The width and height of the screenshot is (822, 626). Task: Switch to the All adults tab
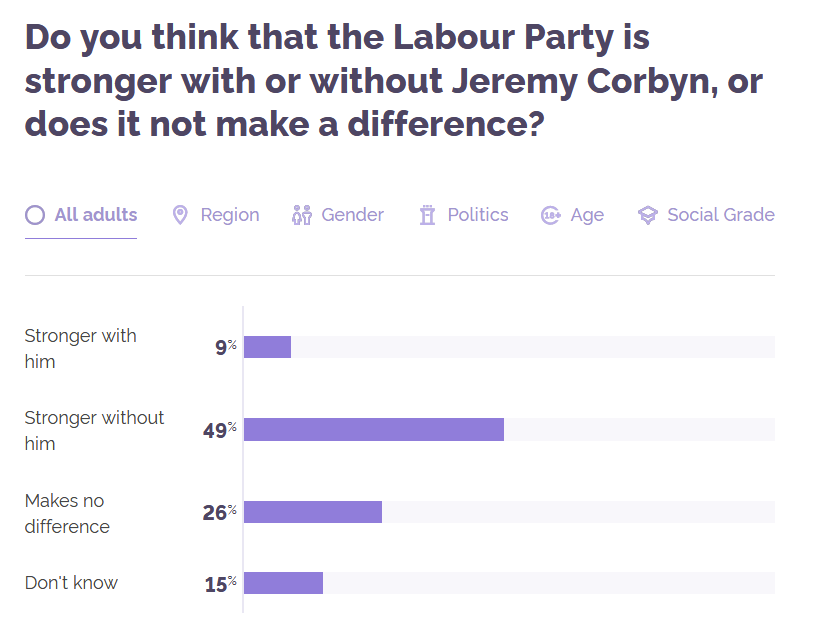click(x=81, y=215)
